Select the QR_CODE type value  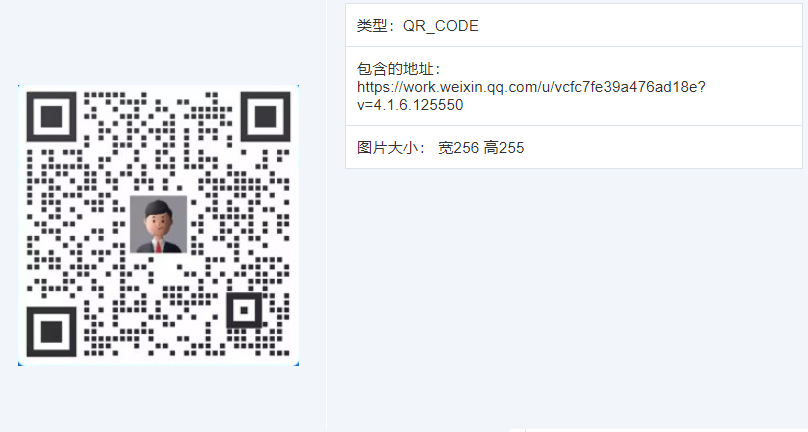[x=441, y=26]
